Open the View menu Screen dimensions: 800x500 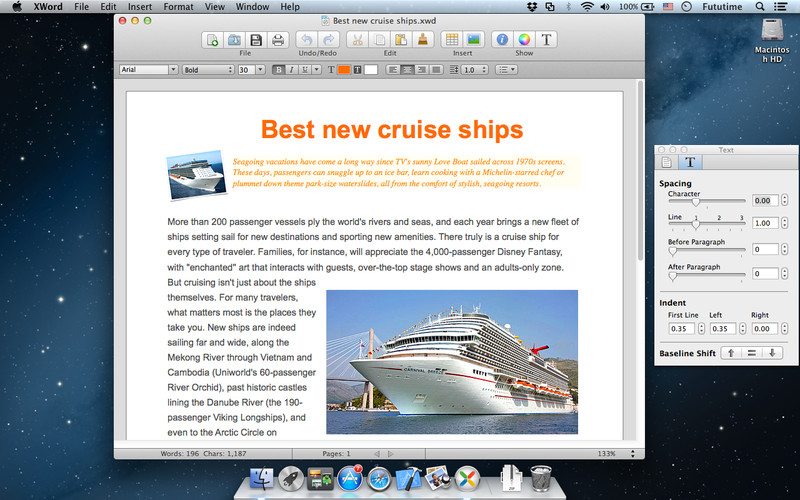pyautogui.click(x=215, y=7)
